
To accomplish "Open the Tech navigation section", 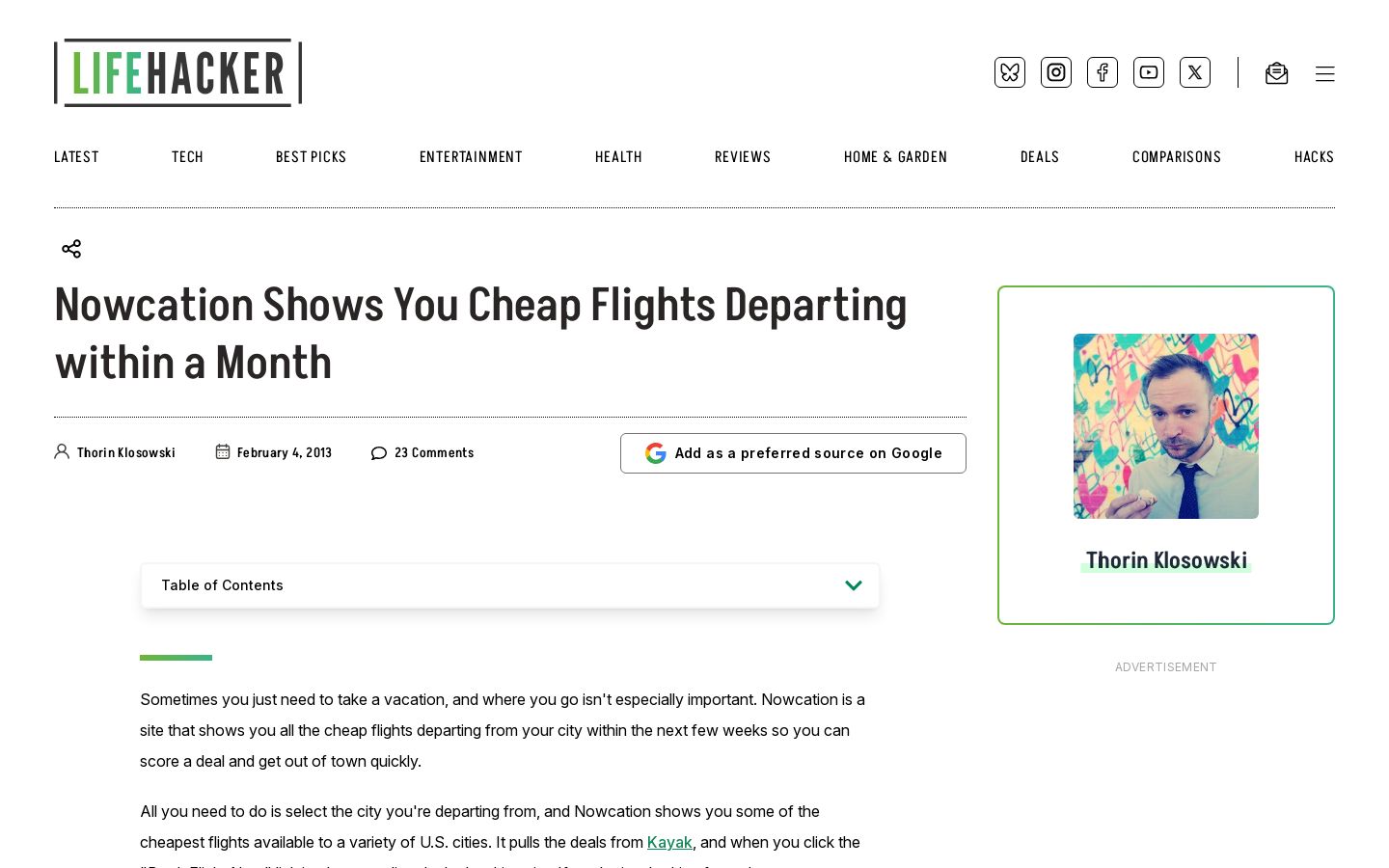I will pos(187,157).
